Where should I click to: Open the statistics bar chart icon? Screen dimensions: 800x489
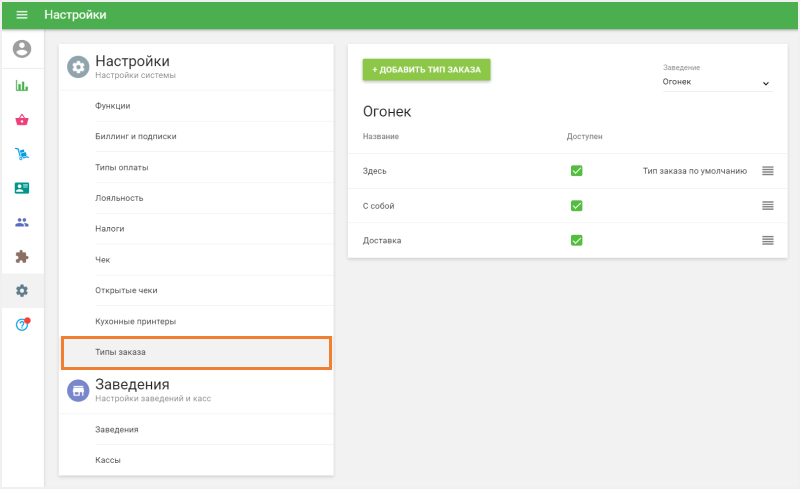[x=22, y=86]
